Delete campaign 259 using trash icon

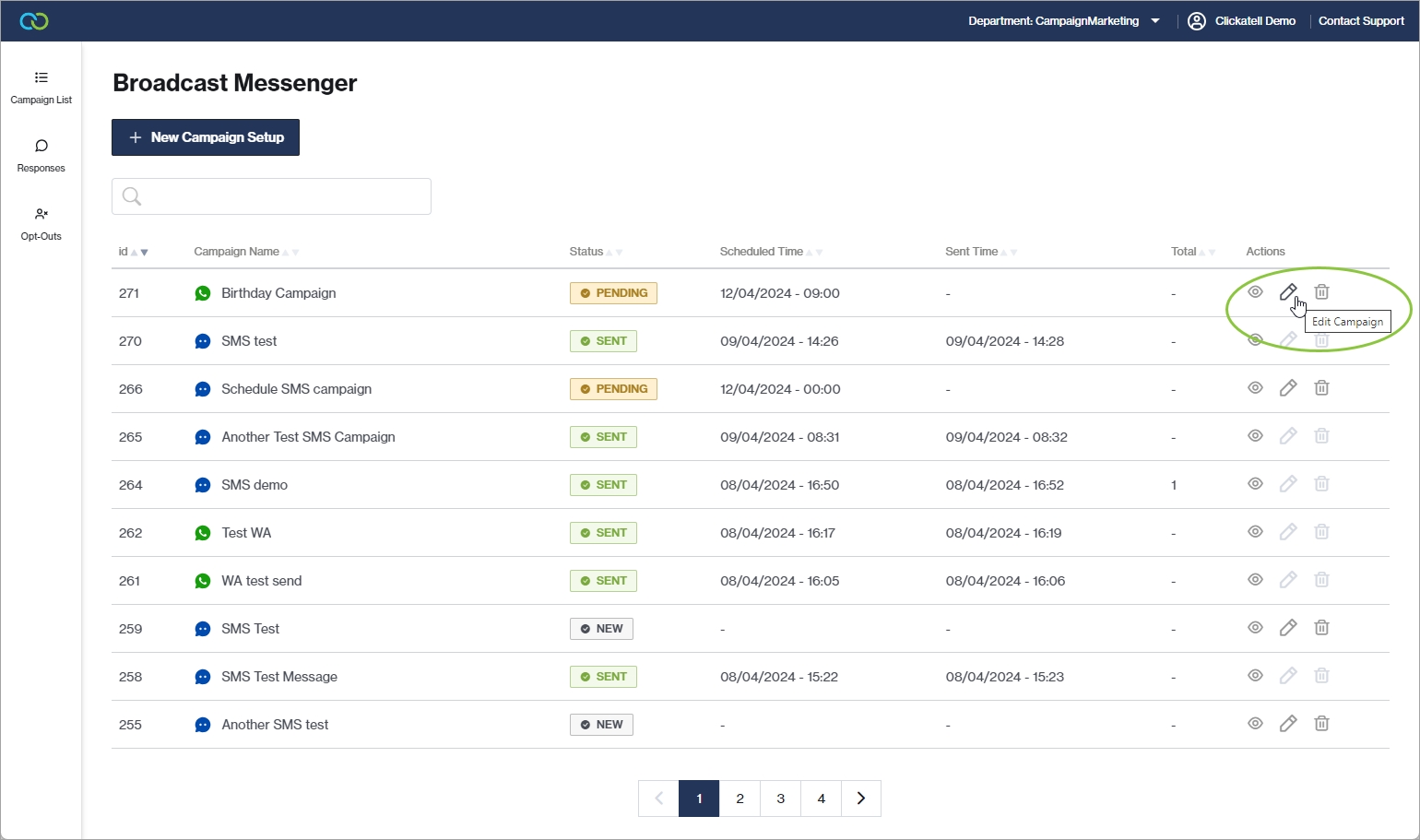(1321, 628)
